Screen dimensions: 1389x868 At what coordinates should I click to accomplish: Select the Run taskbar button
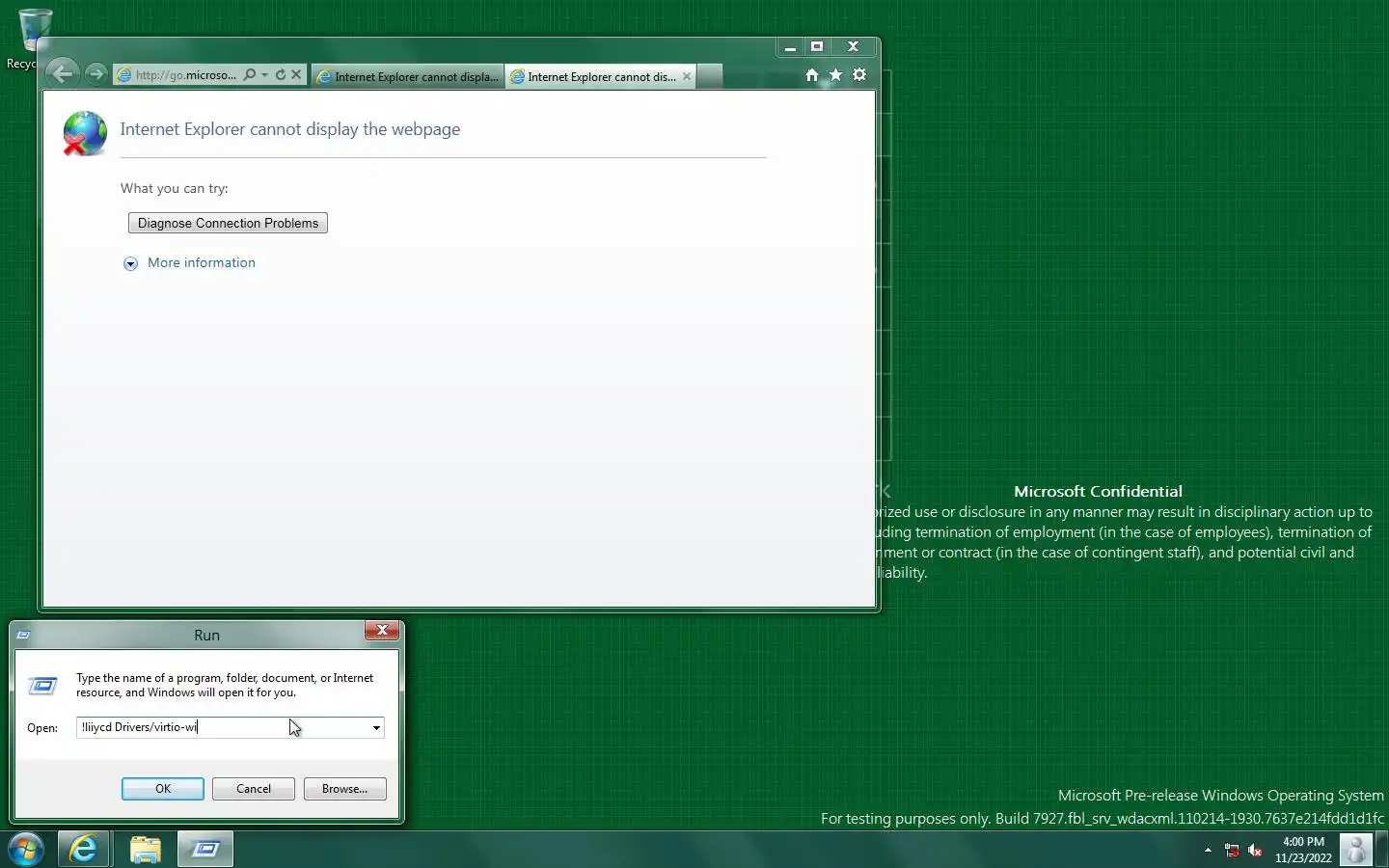205,850
